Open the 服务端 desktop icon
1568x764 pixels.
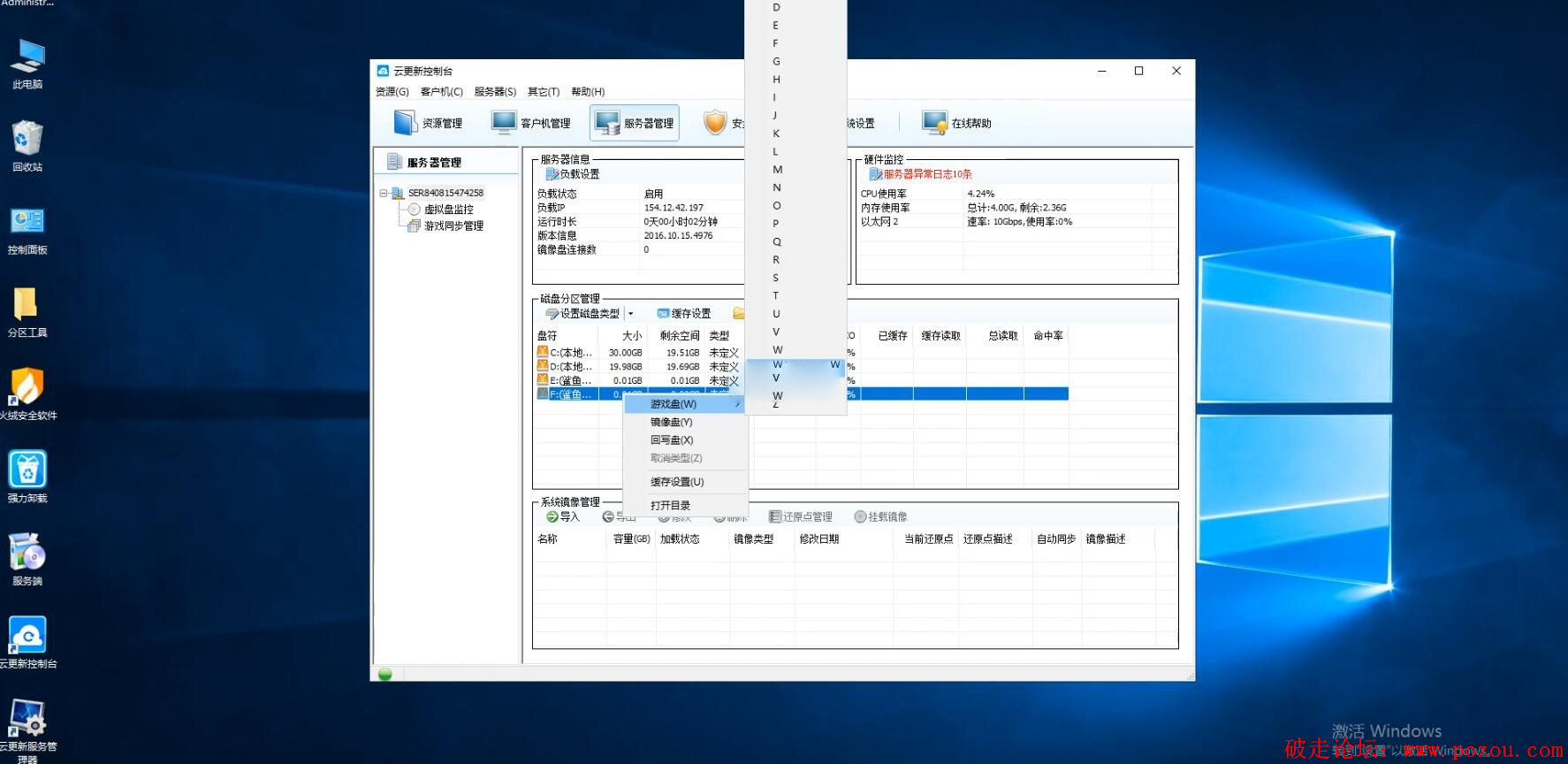pyautogui.click(x=27, y=561)
